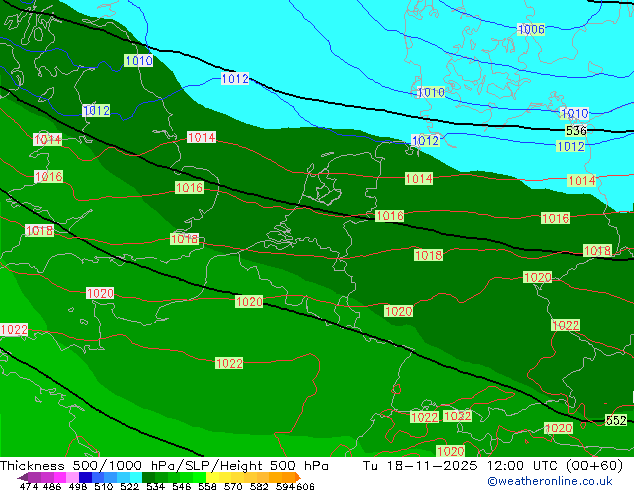Screen dimensions: 634x490
Task: Click the 552 height contour label
Action: (616, 420)
